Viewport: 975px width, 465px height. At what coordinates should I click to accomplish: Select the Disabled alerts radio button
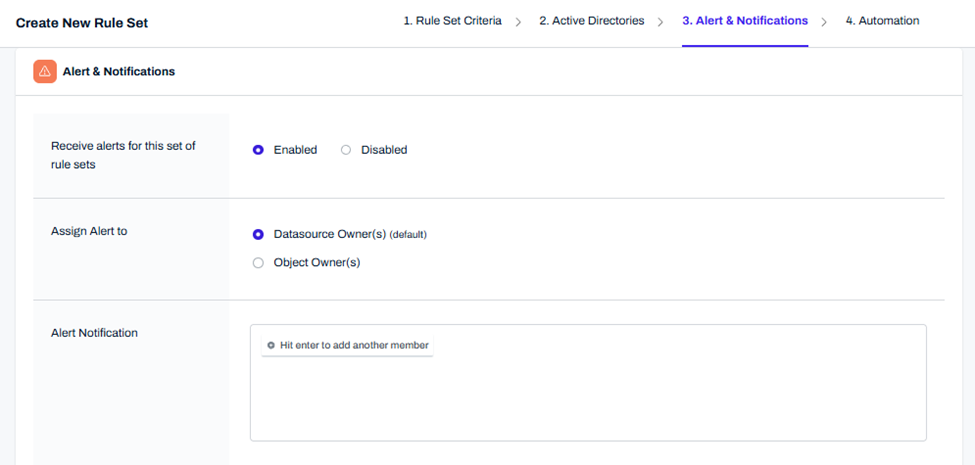point(346,150)
